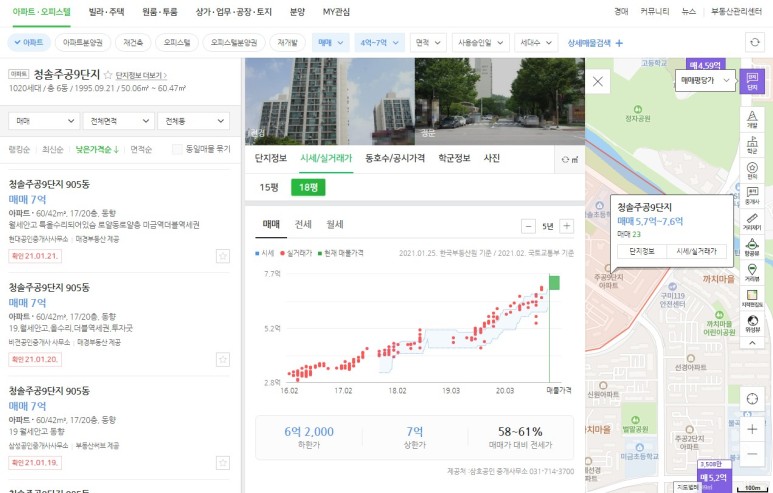Toggle area unit ㎡ conversion
The image size is (773, 493).
[570, 159]
